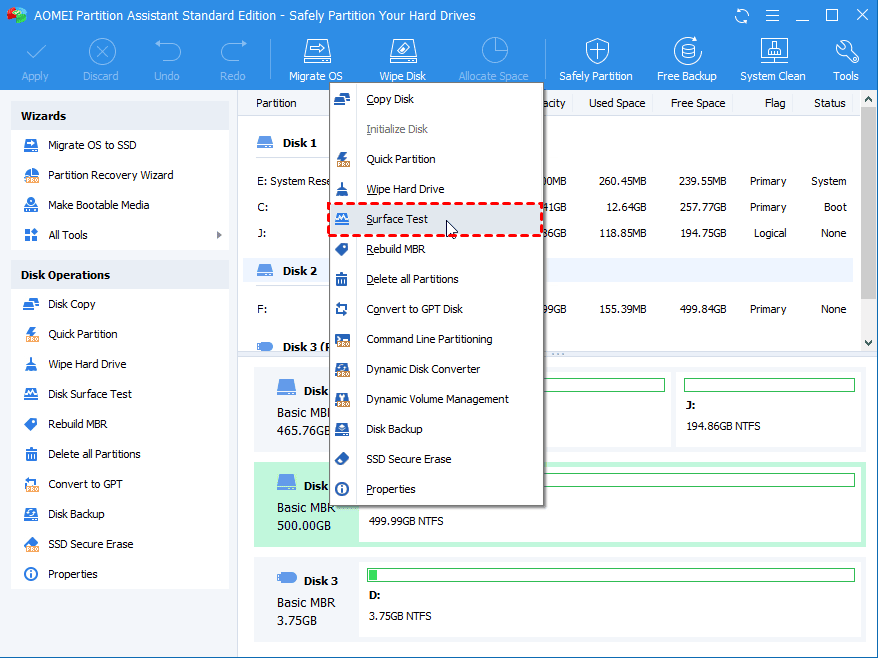Click the refresh icon in title bar
This screenshot has height=658, width=878.
coord(742,16)
